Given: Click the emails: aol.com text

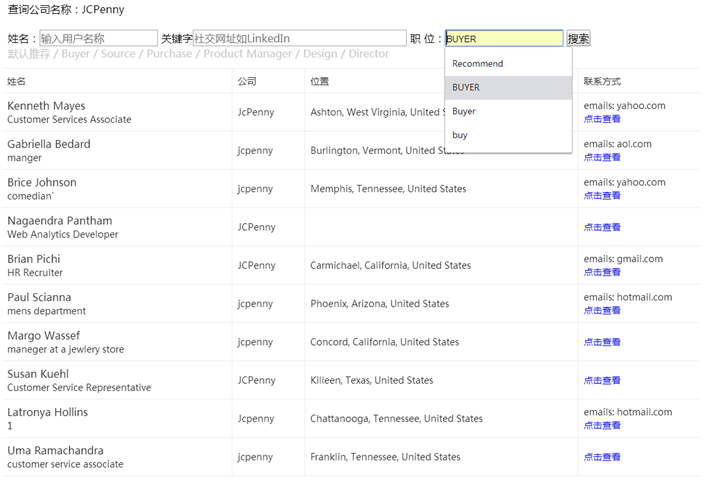Looking at the screenshot, I should point(617,144).
